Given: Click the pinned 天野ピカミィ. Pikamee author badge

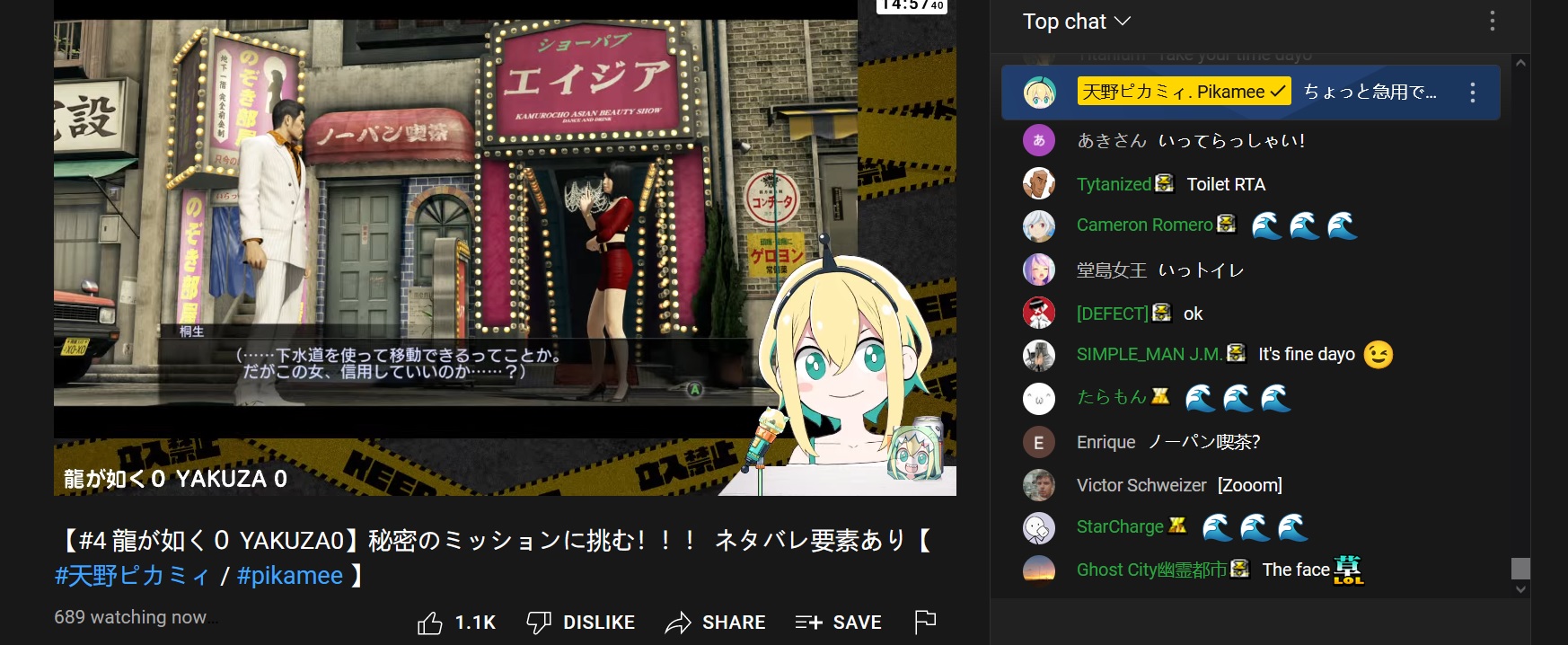Looking at the screenshot, I should (x=1184, y=92).
